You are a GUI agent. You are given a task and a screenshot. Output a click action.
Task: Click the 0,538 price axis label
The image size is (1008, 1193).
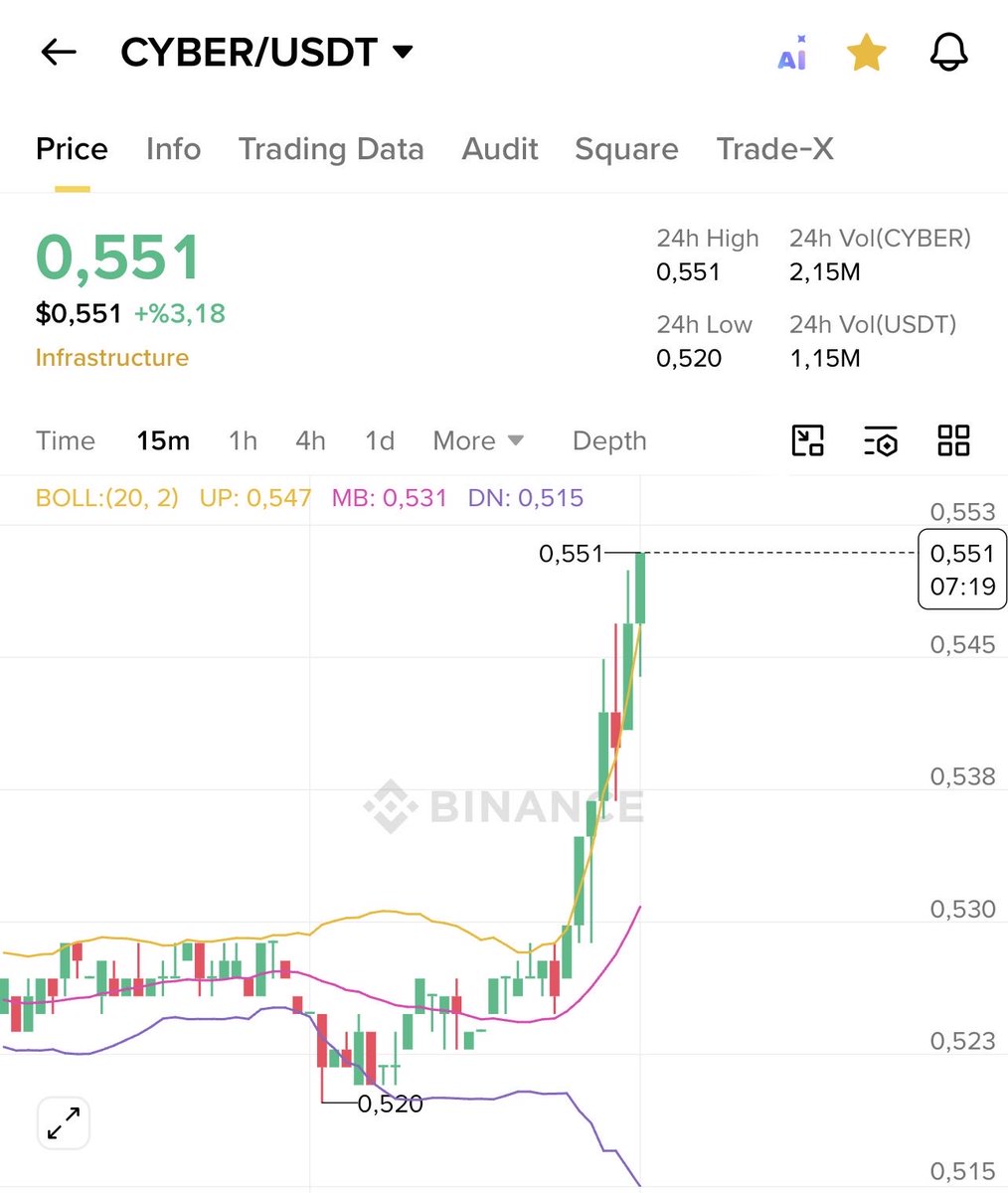pyautogui.click(x=962, y=776)
